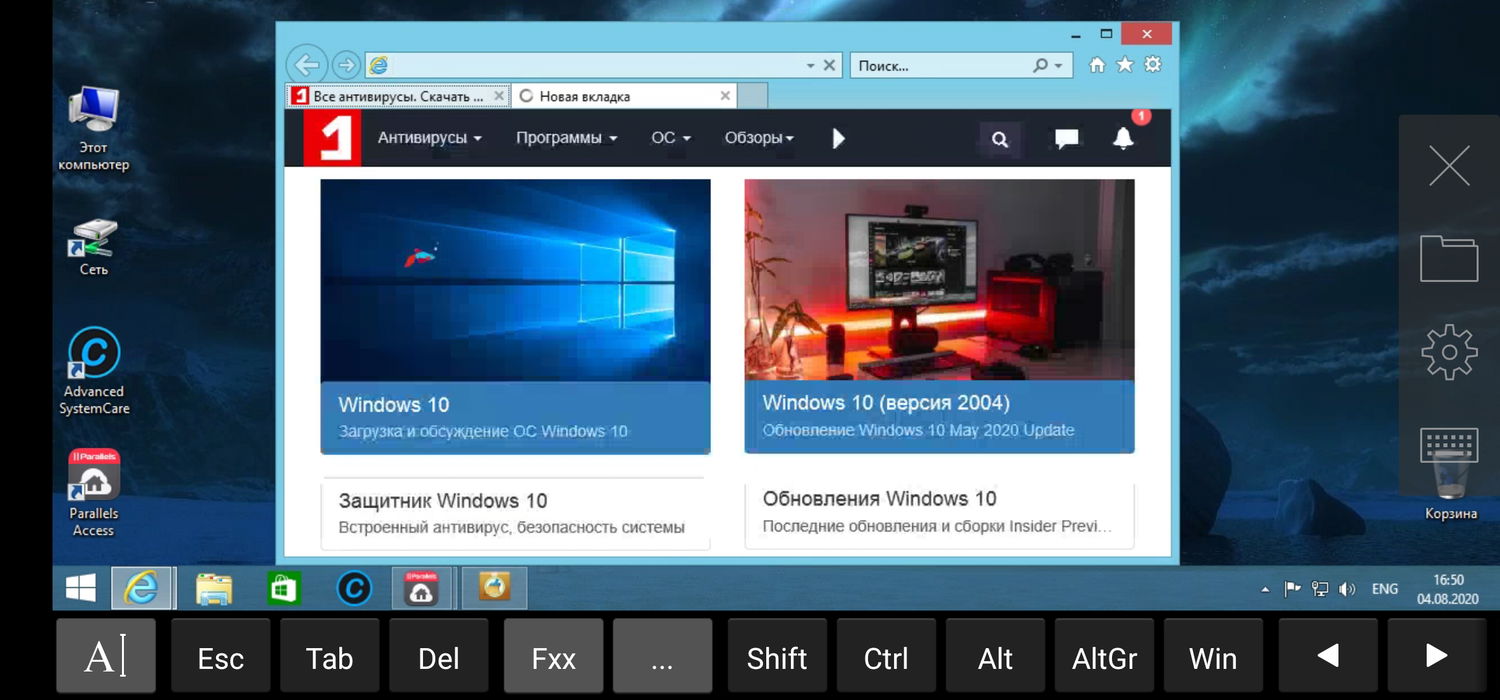1500x700 pixels.
Task: Tap the Del key button
Action: [439, 658]
